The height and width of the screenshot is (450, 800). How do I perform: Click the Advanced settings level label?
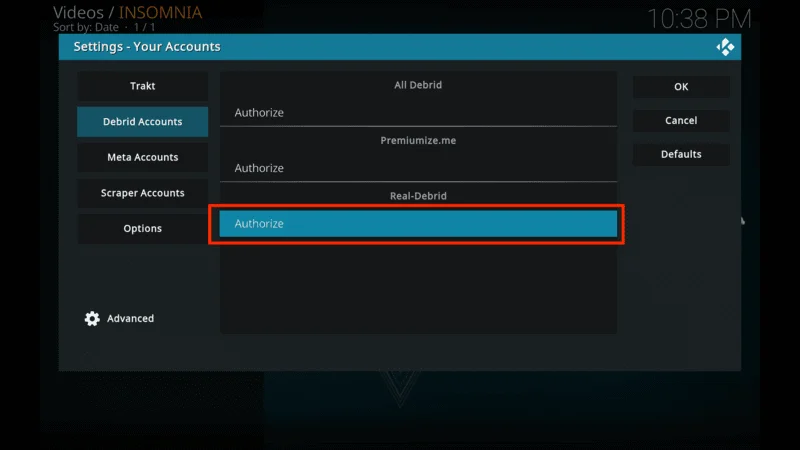click(130, 318)
